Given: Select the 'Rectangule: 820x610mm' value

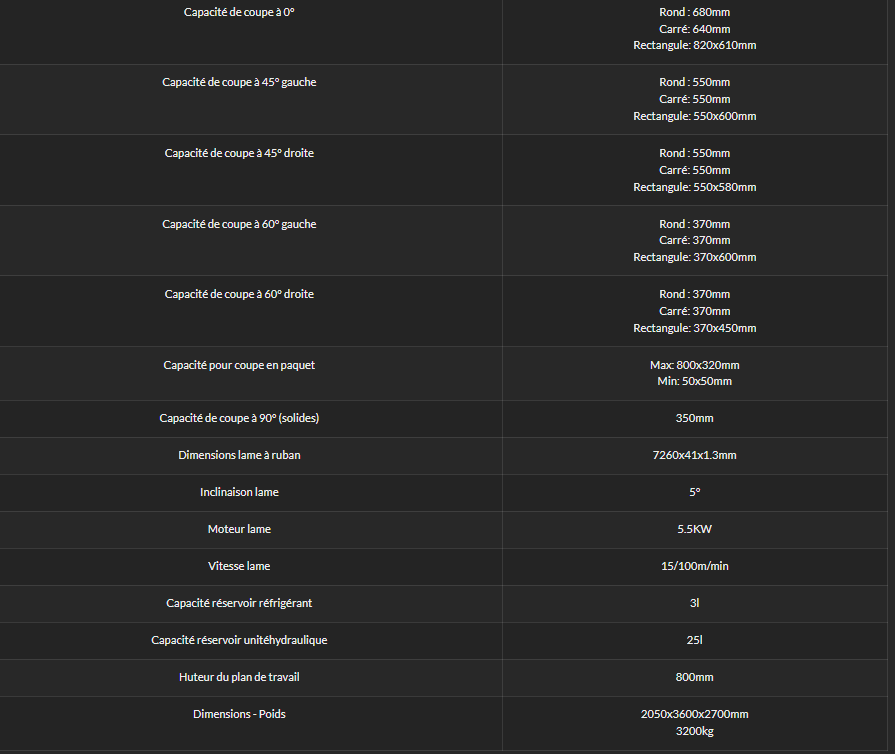Looking at the screenshot, I should tap(694, 45).
